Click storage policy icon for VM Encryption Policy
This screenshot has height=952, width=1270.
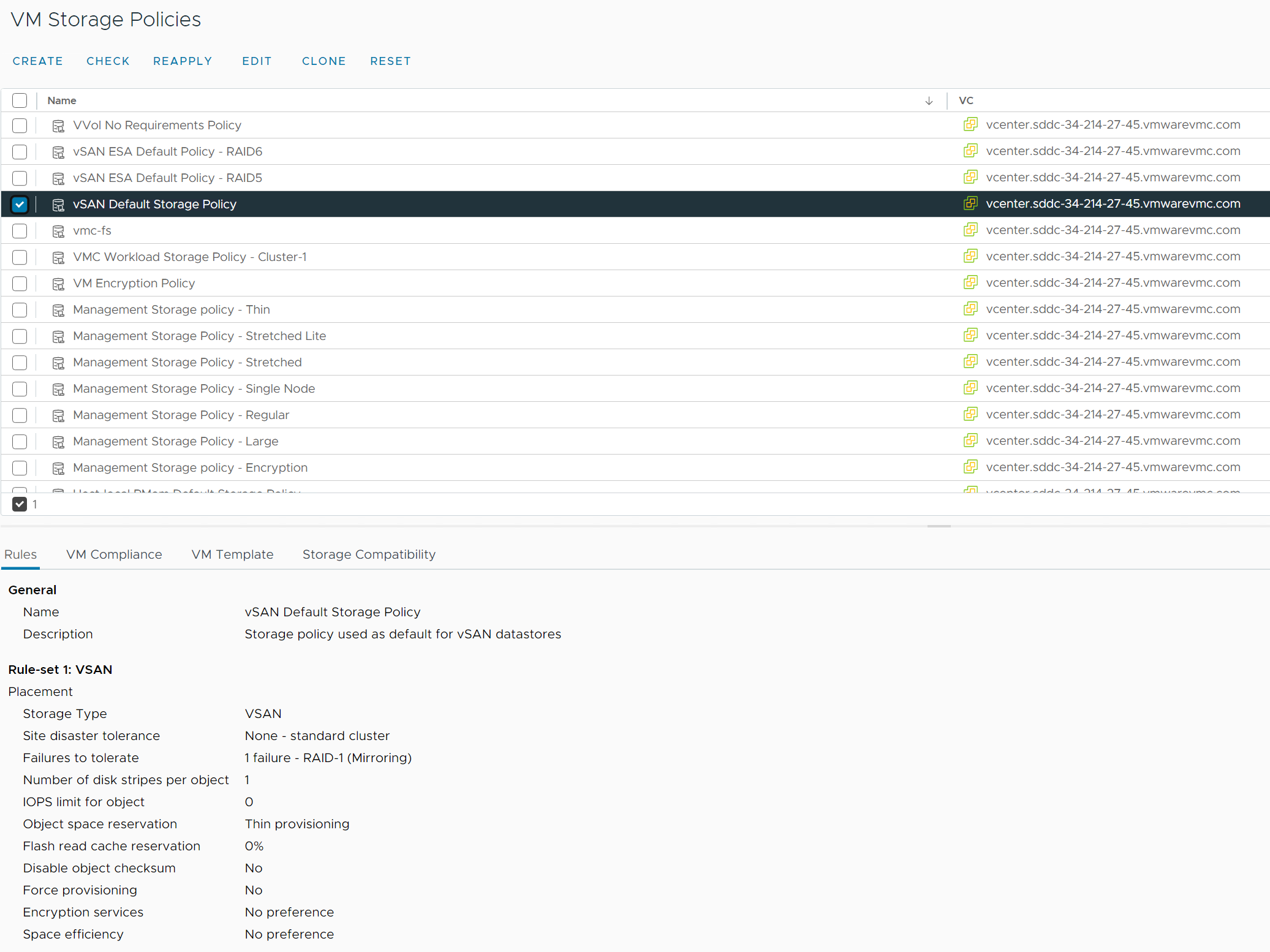click(58, 284)
